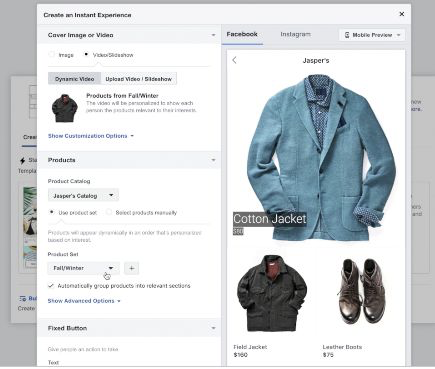The height and width of the screenshot is (369, 435).
Task: Select the Image radio option
Action: pos(52,55)
